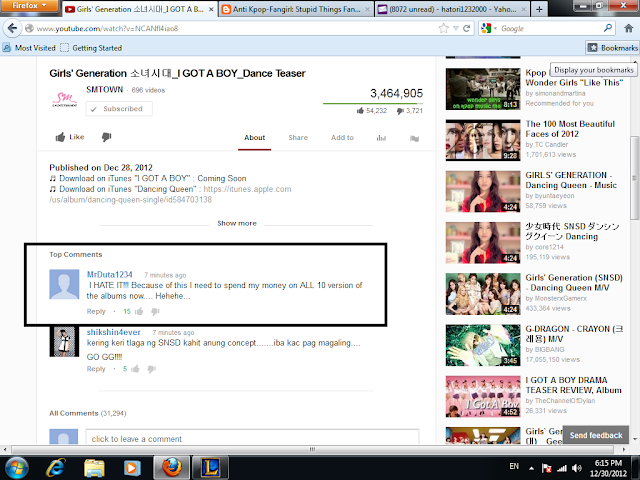Viewport: 640px width, 480px height.
Task: Switch to Anti Kpop-Fangirl browser tab
Action: (296, 9)
